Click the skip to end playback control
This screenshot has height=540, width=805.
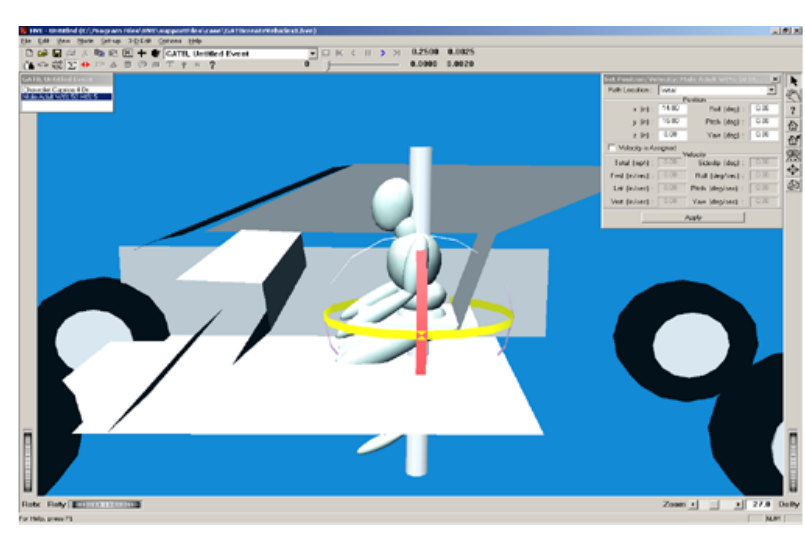[397, 53]
